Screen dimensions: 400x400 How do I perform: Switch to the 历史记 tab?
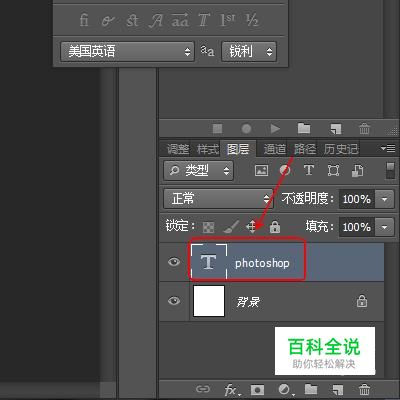pyautogui.click(x=341, y=149)
